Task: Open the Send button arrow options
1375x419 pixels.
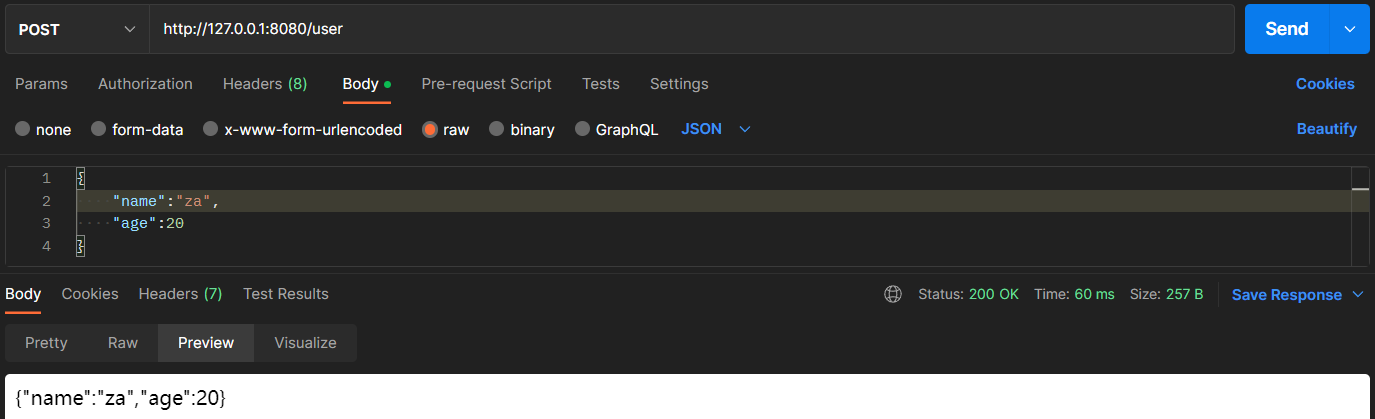Action: [x=1350, y=29]
